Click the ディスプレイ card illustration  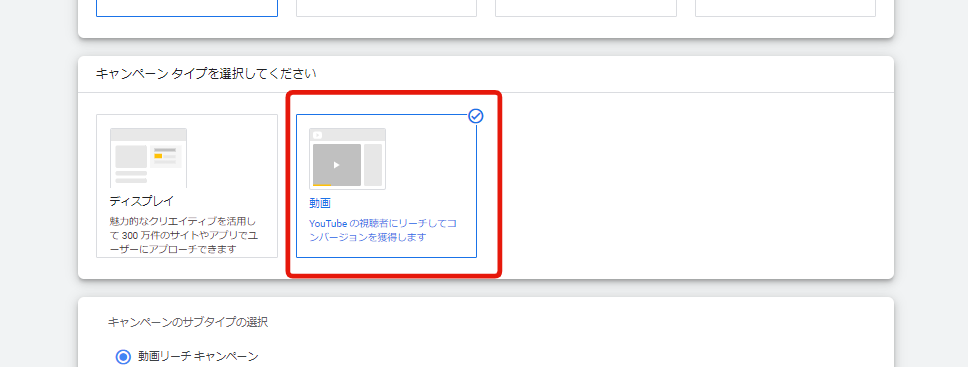[x=148, y=158]
